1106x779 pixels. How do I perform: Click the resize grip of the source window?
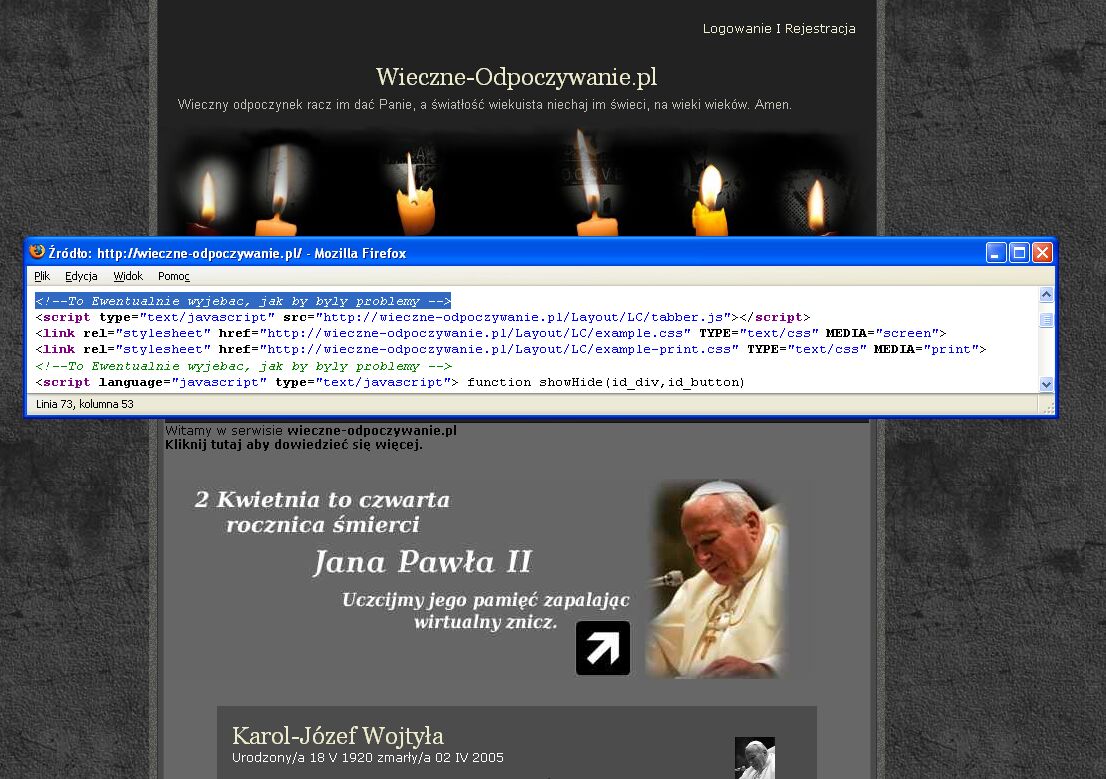pos(1047,407)
